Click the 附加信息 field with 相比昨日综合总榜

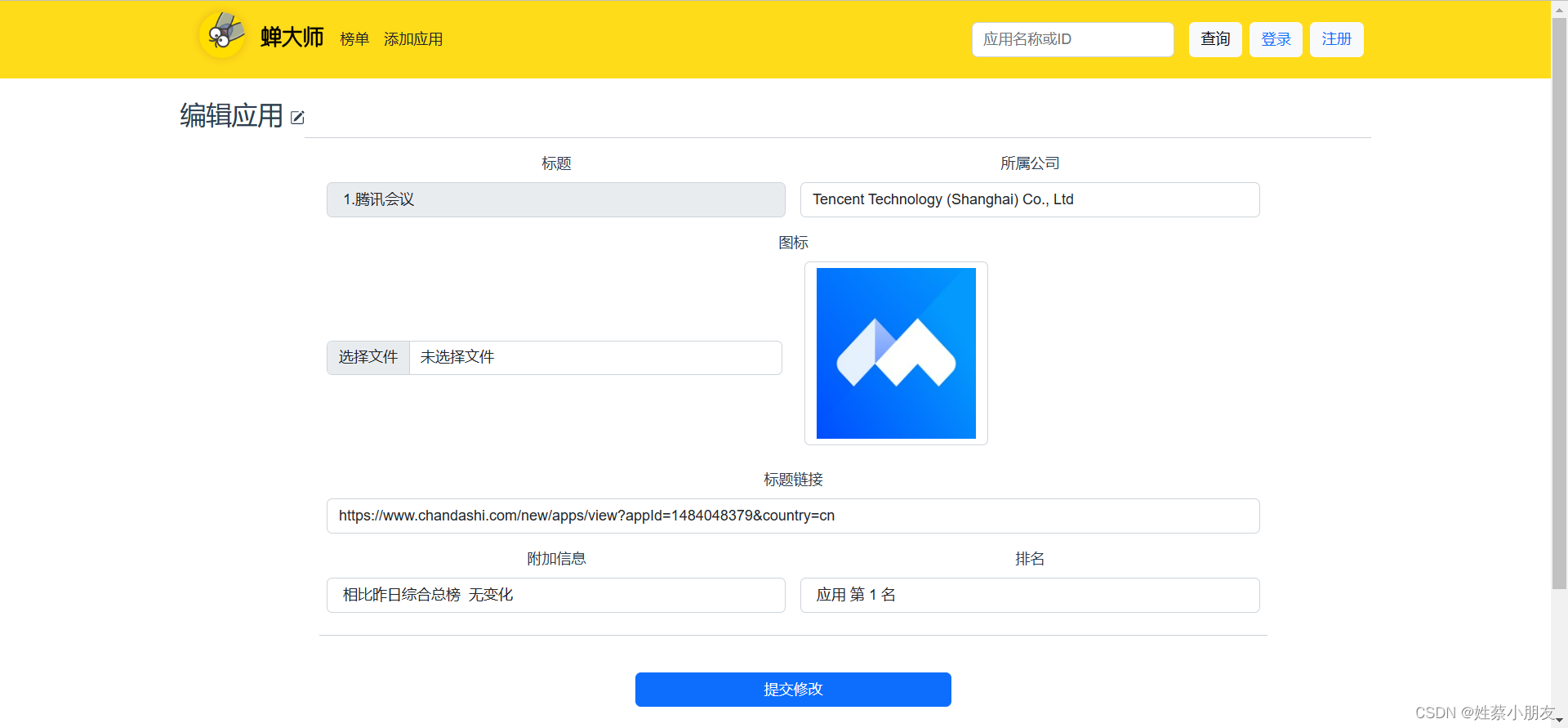coord(556,595)
